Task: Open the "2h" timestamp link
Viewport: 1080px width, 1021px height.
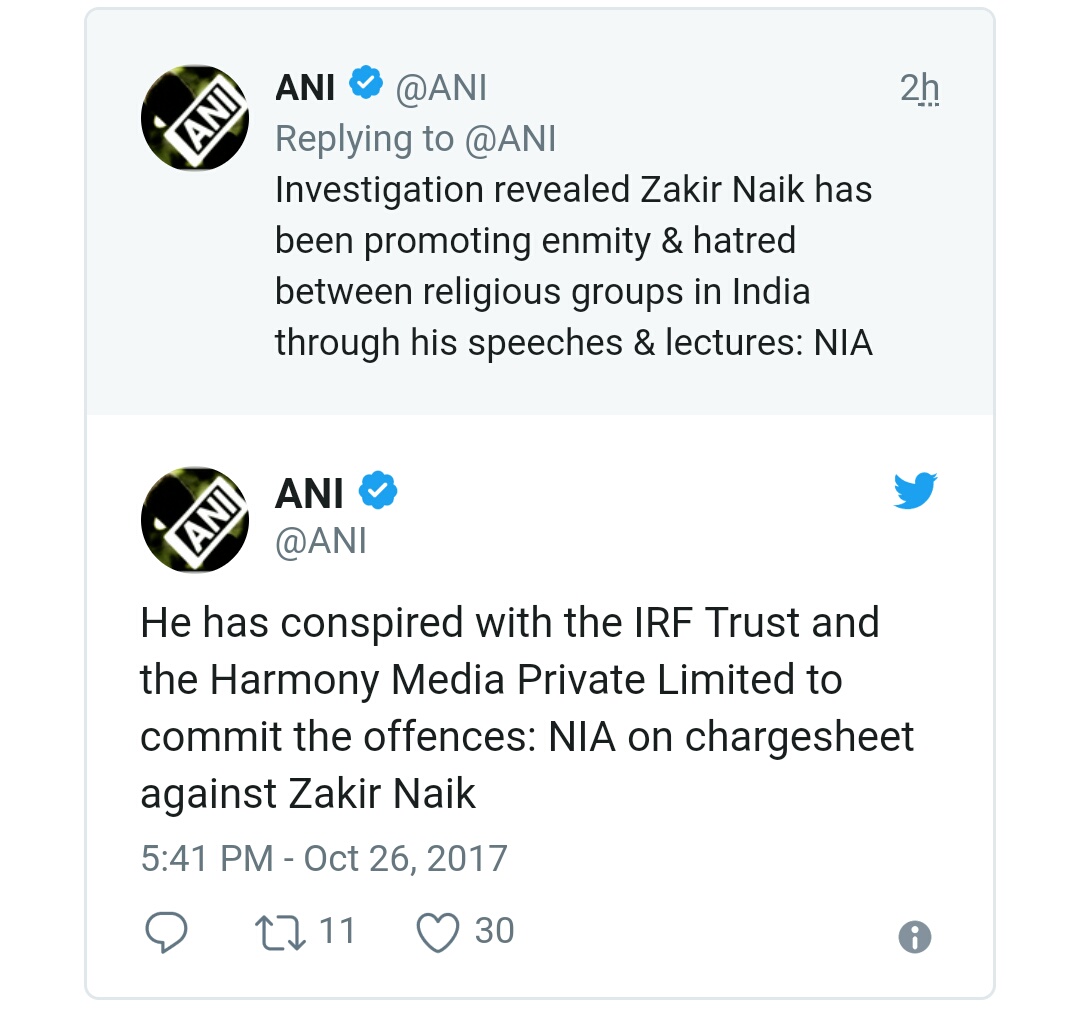Action: [x=920, y=89]
